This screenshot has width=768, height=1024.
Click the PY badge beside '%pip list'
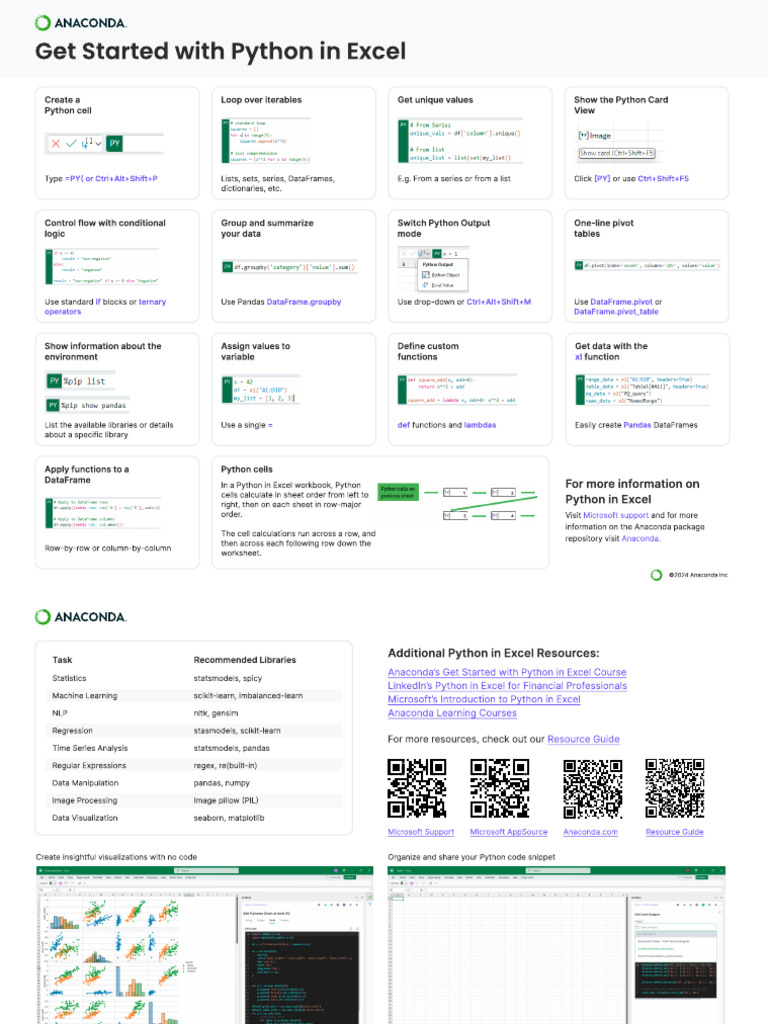(x=54, y=381)
